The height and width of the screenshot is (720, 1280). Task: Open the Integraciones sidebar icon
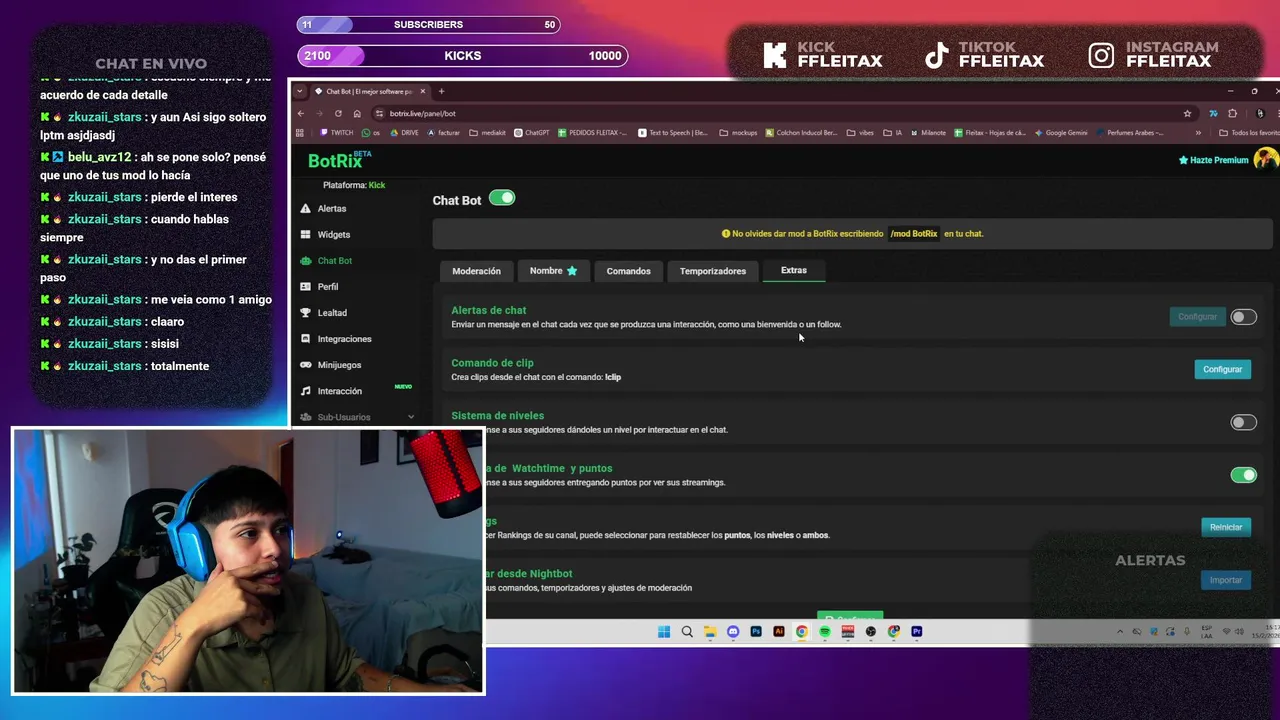tap(306, 338)
